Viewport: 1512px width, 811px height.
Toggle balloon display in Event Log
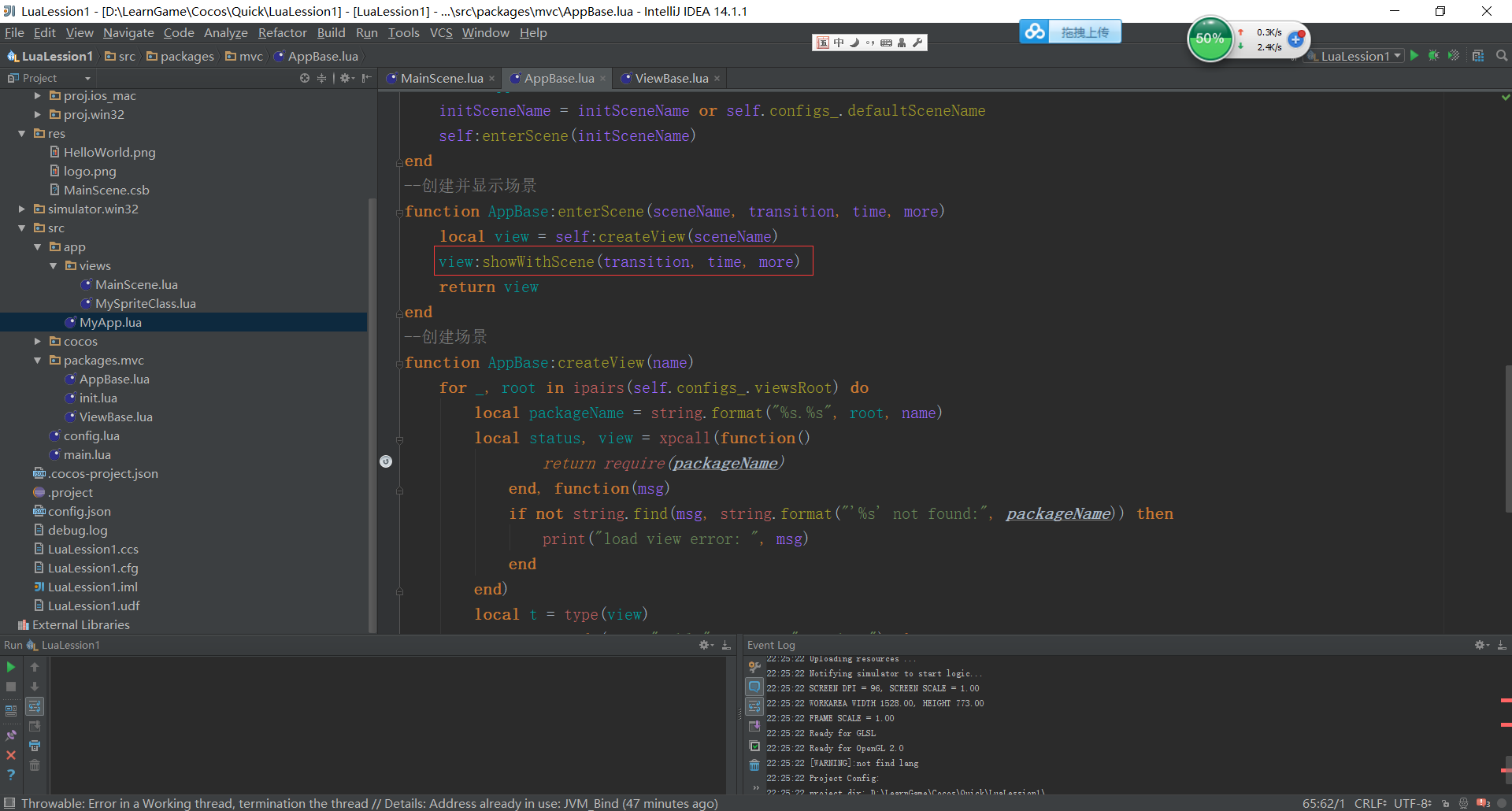(x=754, y=687)
